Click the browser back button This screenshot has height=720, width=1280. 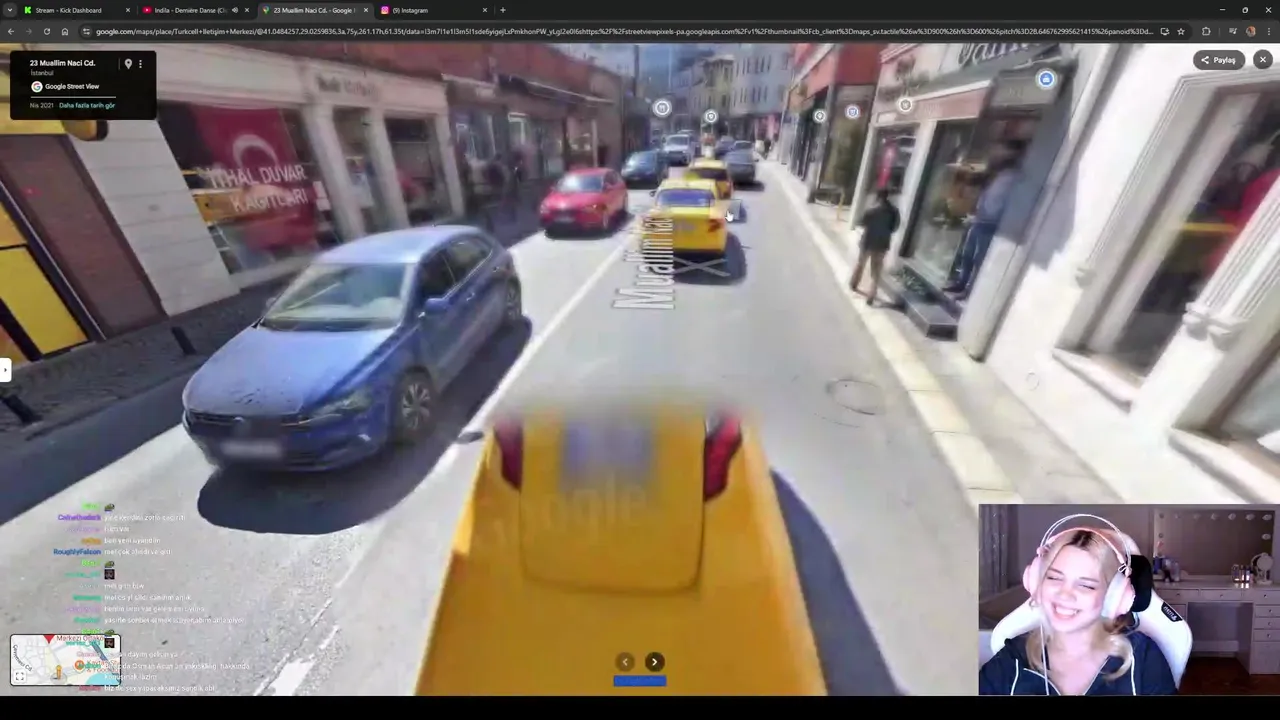coord(10,31)
